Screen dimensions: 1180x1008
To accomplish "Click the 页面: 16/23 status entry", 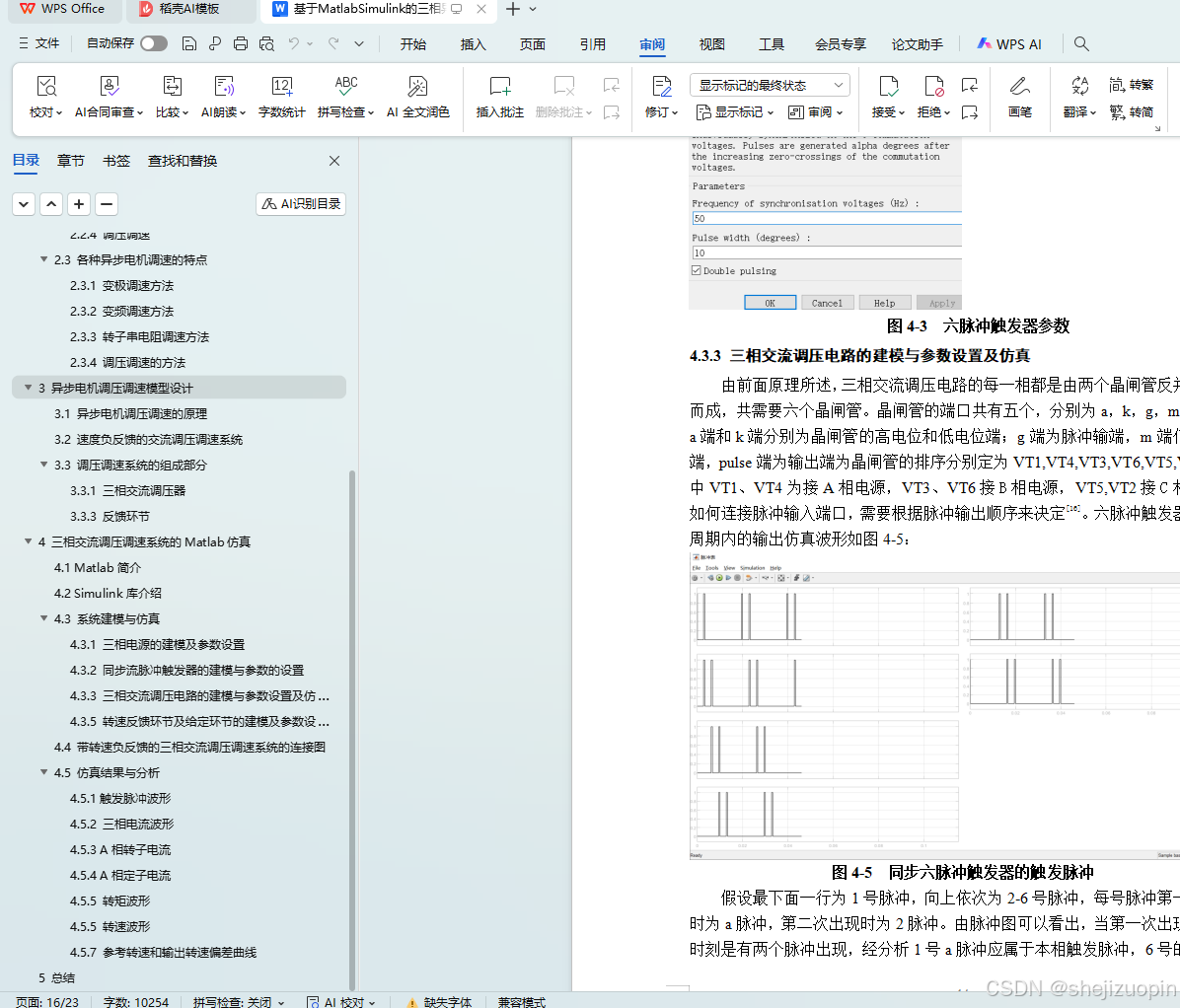I will pyautogui.click(x=46, y=1001).
